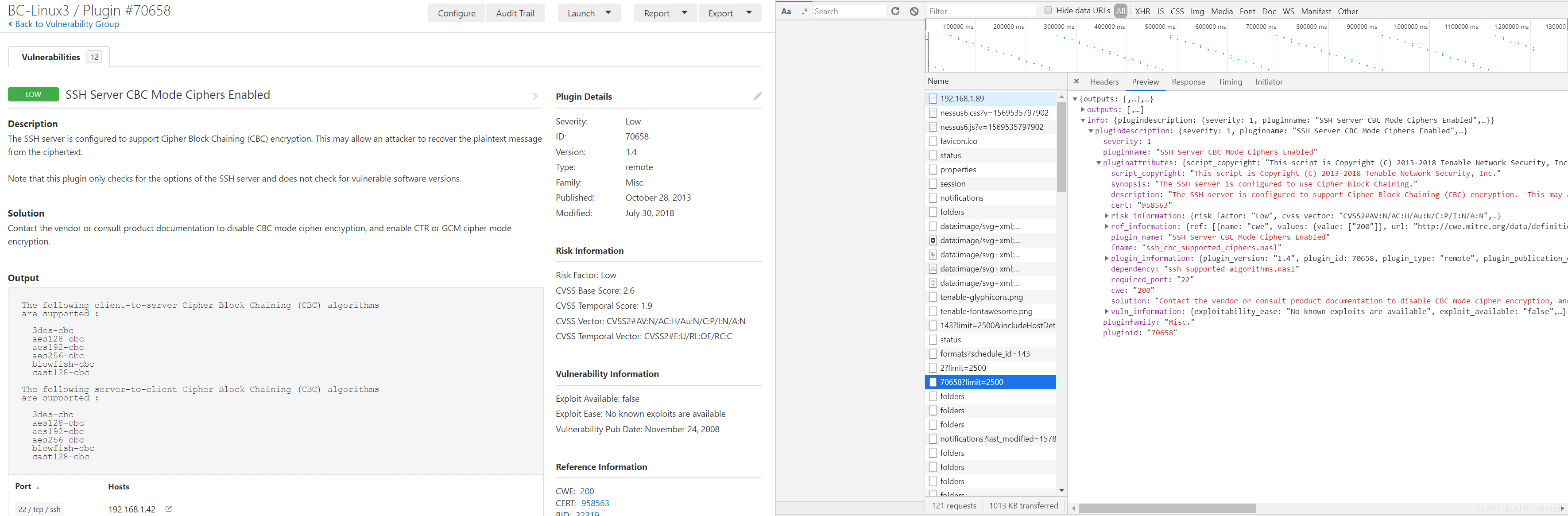
Task: Toggle match case (Aa) in search
Action: coord(786,12)
